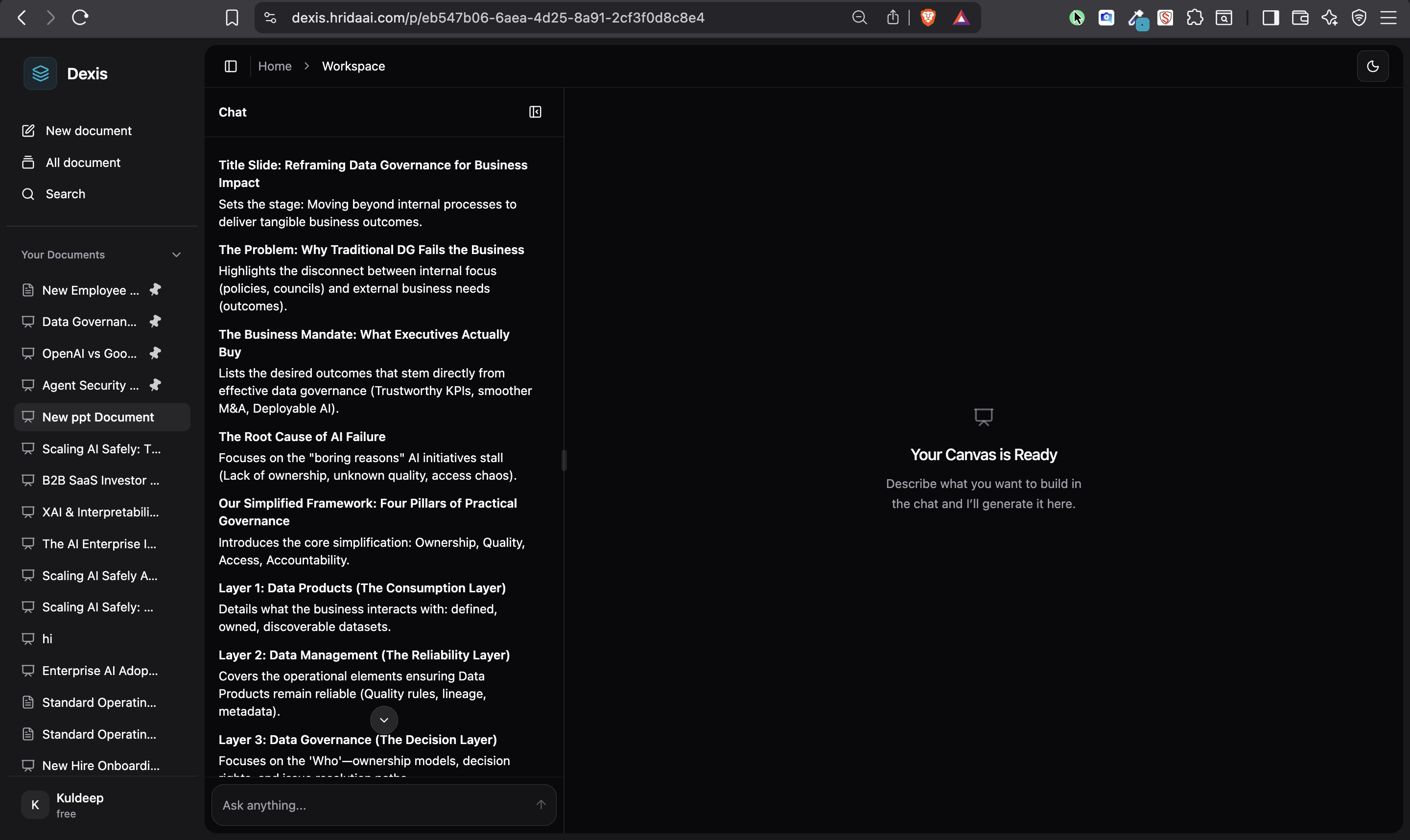Open the browser hamburger menu
1410x840 pixels.
pos(1389,18)
